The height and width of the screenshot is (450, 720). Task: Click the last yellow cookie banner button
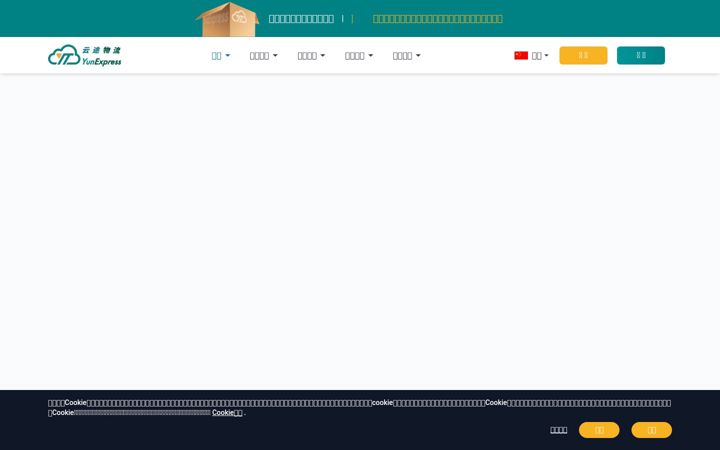(652, 430)
